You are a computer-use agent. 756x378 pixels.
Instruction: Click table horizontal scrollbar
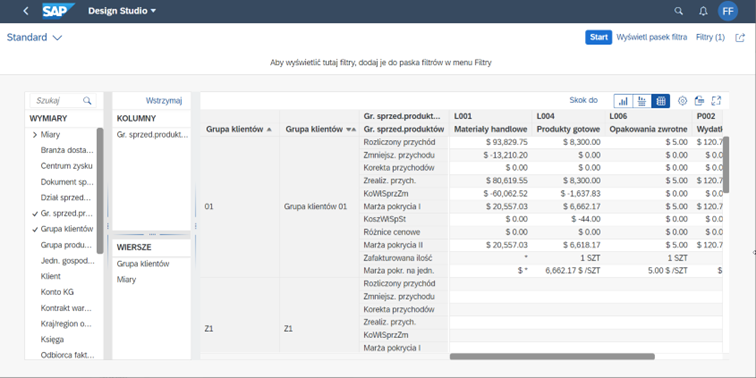(552, 356)
